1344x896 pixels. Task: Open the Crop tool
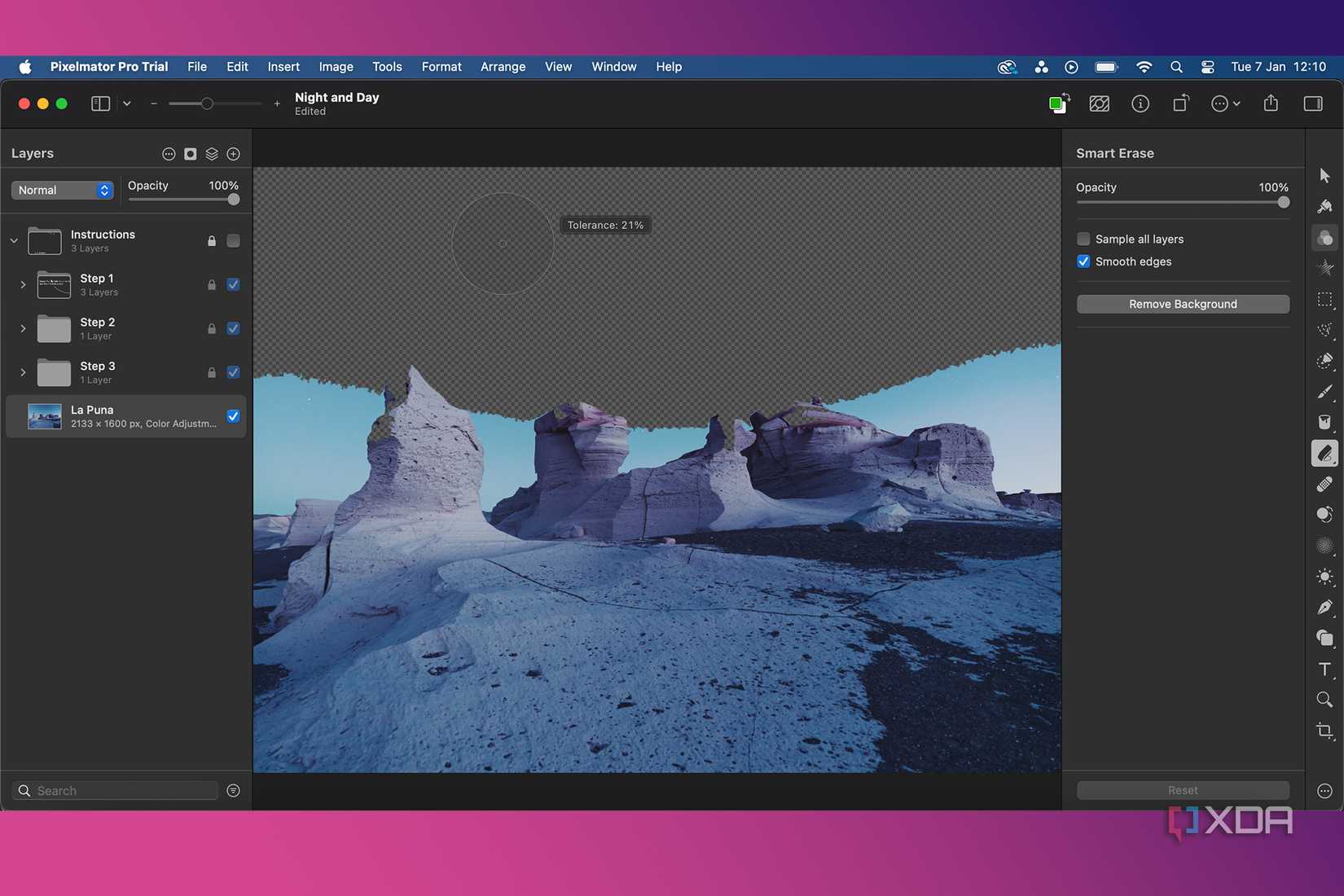1324,730
